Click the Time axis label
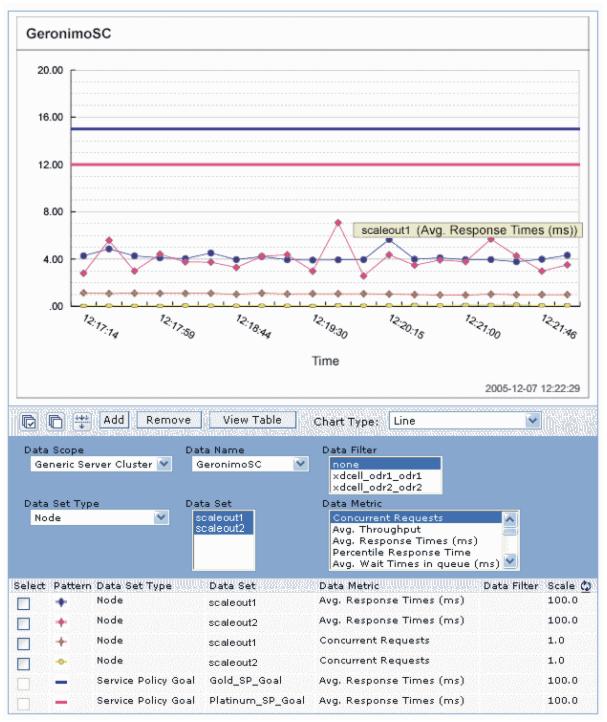 coord(326,361)
